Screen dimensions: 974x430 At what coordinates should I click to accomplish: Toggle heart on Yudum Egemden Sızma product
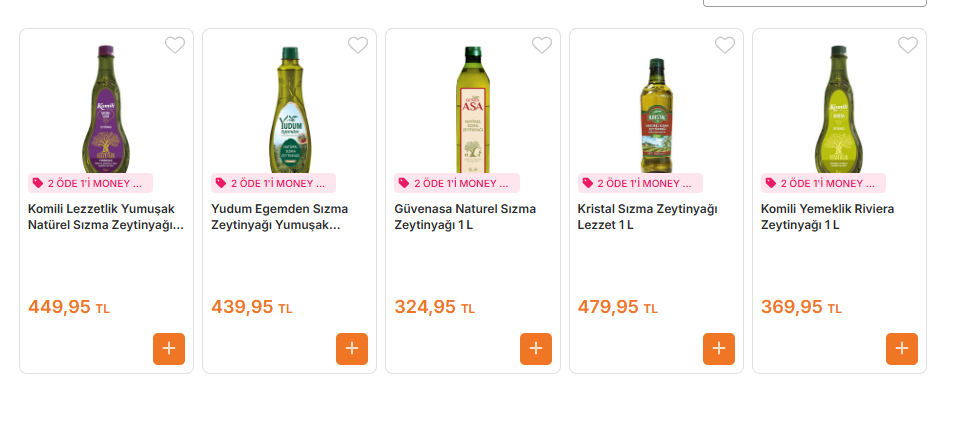coord(358,45)
